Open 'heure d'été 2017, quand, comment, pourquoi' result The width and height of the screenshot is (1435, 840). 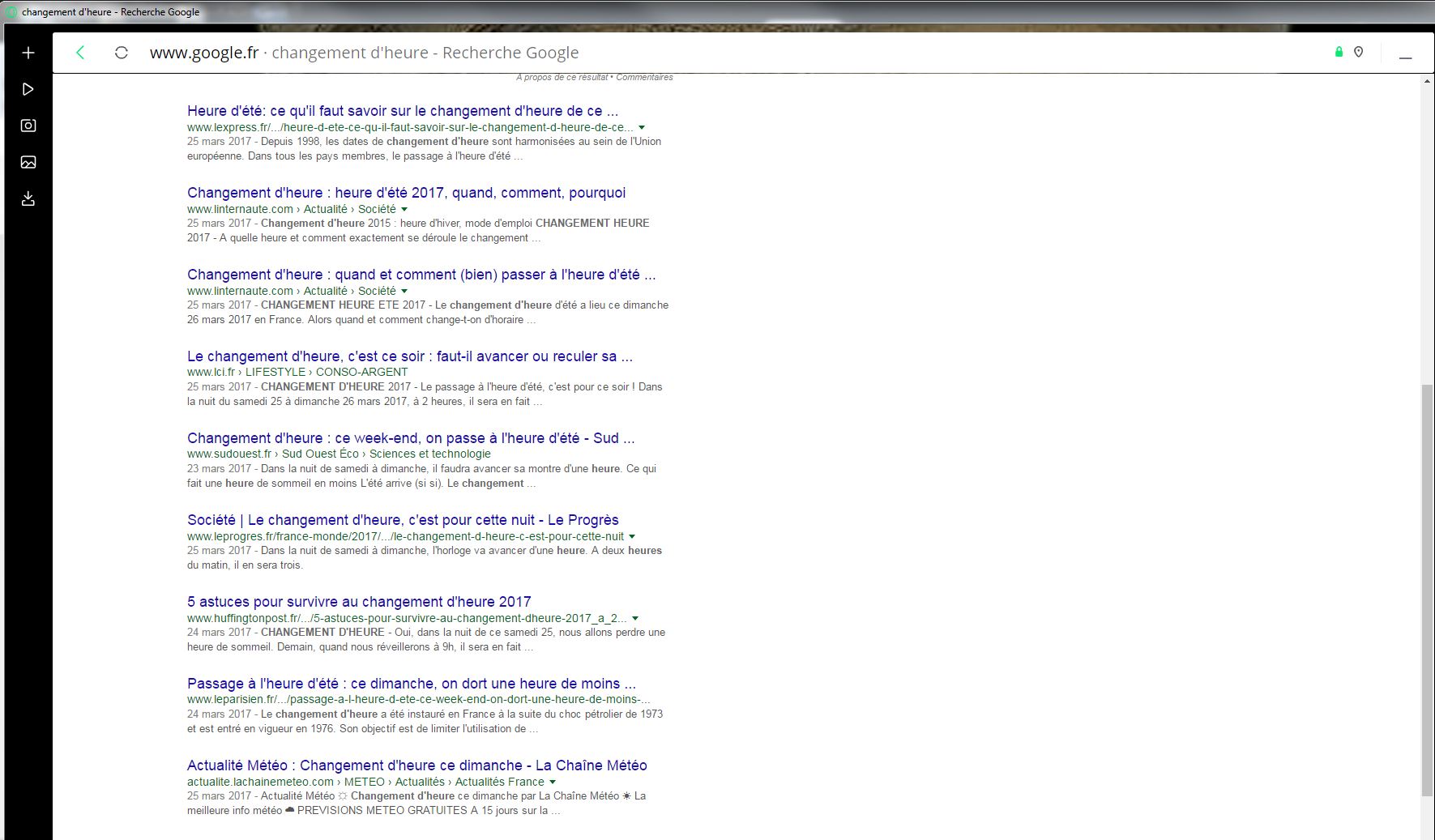pyautogui.click(x=406, y=193)
